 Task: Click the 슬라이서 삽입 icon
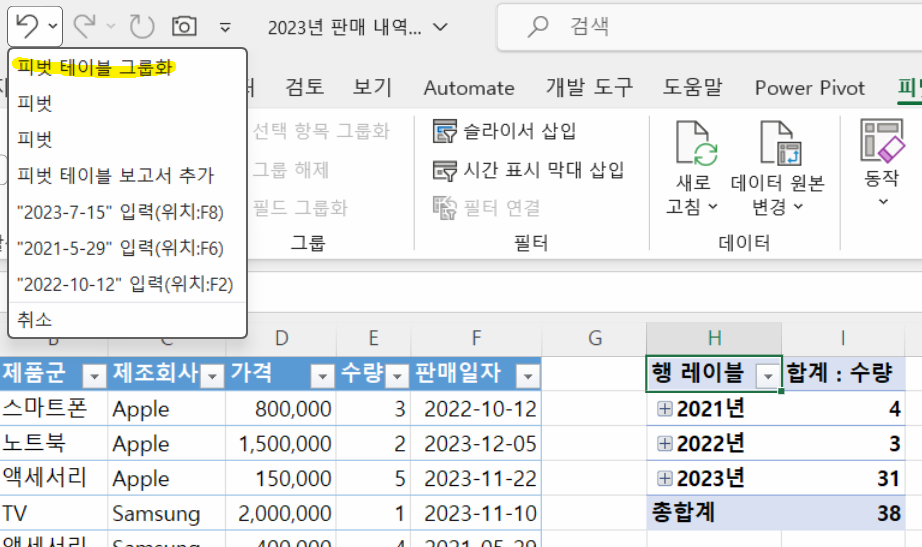(x=445, y=131)
